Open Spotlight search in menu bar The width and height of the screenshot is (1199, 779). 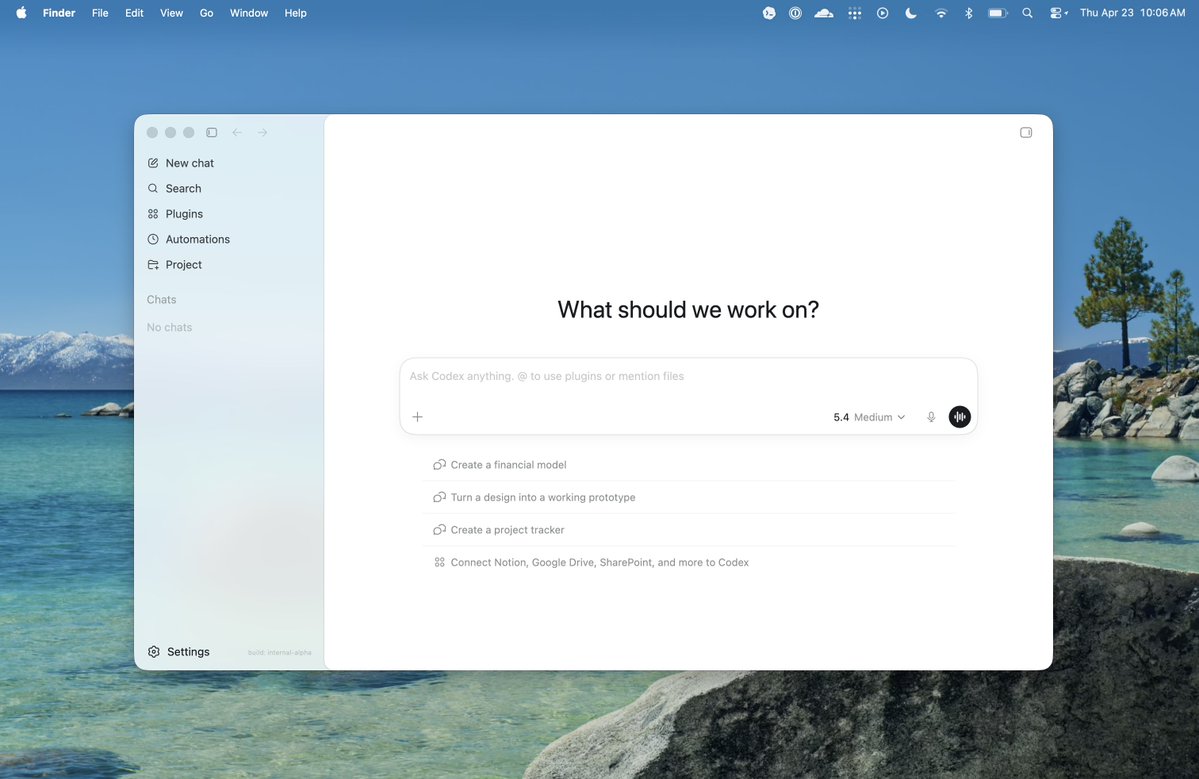(x=1027, y=13)
